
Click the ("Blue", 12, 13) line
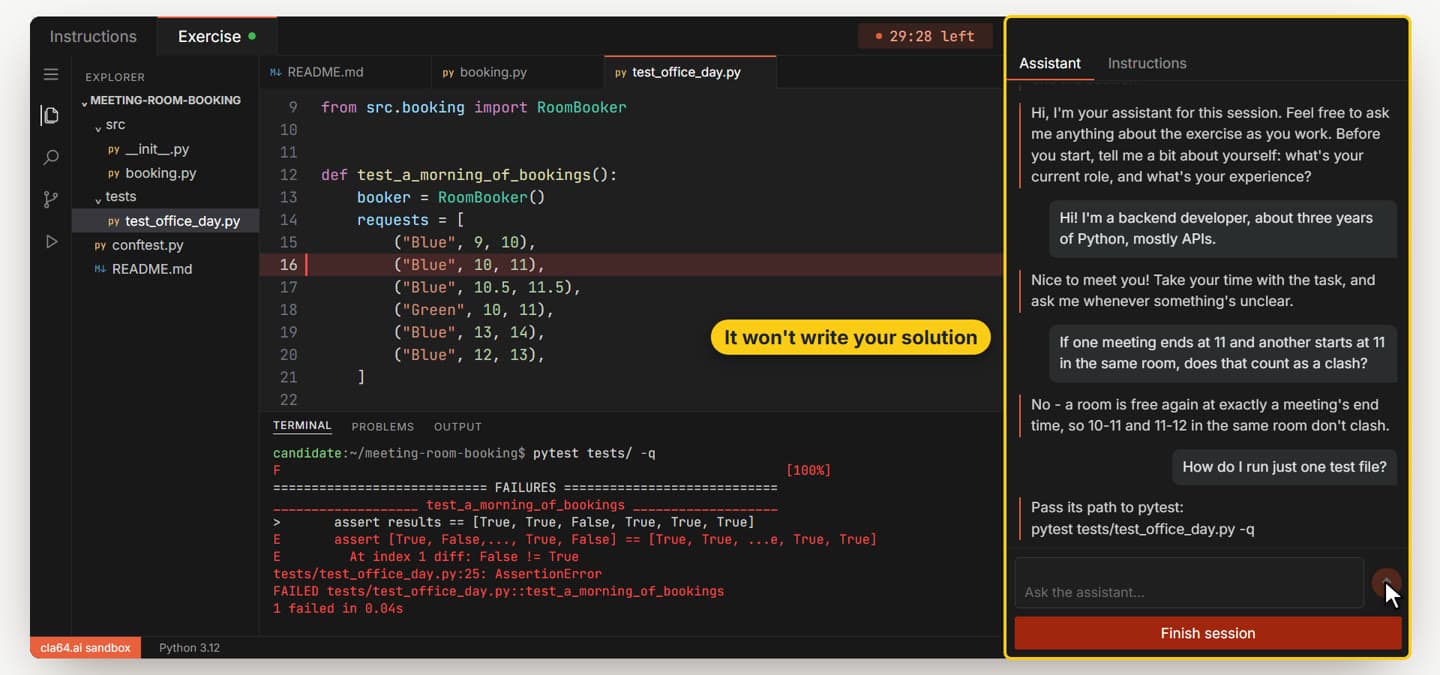[x=471, y=355]
